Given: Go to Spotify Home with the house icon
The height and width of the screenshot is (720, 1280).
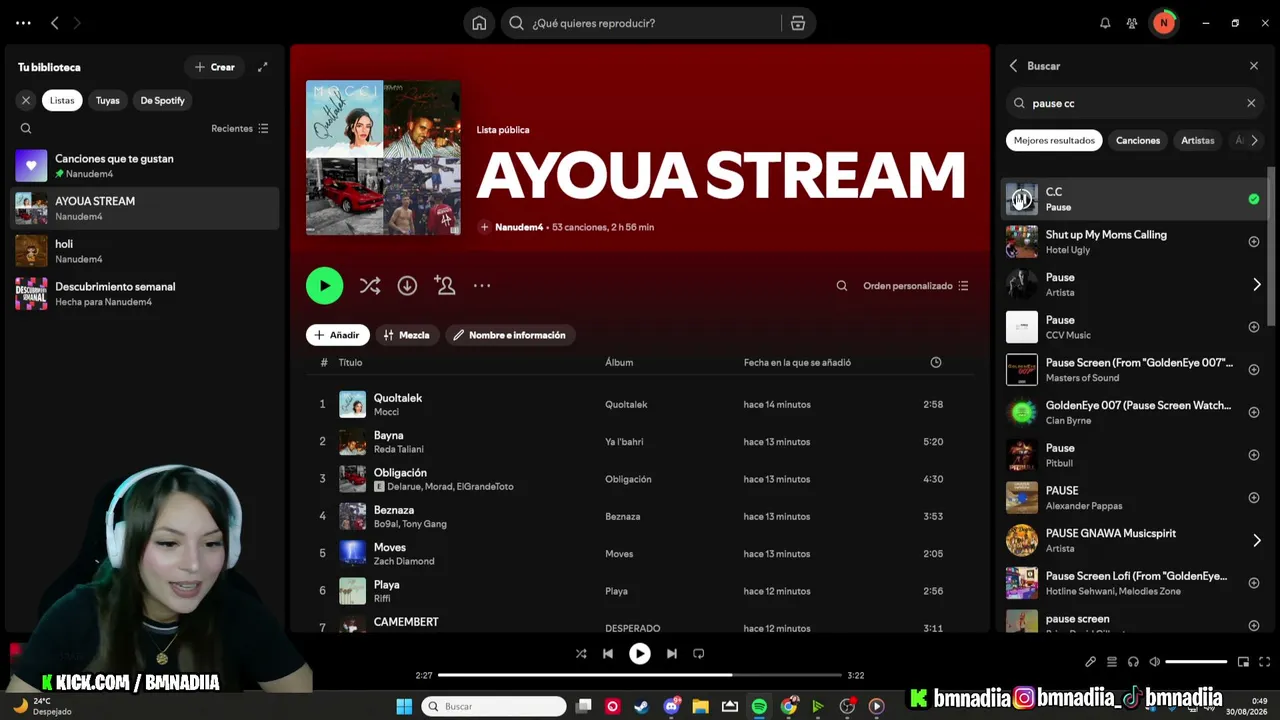Looking at the screenshot, I should [x=479, y=23].
